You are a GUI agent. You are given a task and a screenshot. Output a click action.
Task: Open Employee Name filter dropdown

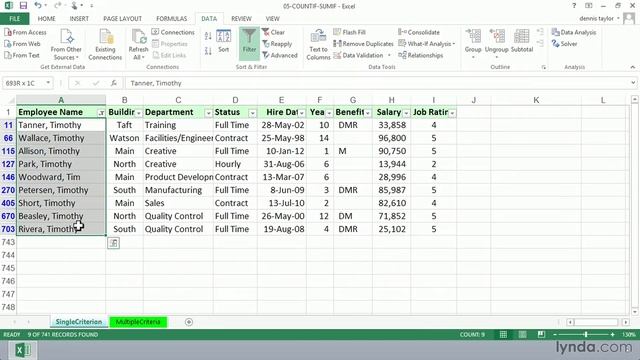click(x=101, y=113)
